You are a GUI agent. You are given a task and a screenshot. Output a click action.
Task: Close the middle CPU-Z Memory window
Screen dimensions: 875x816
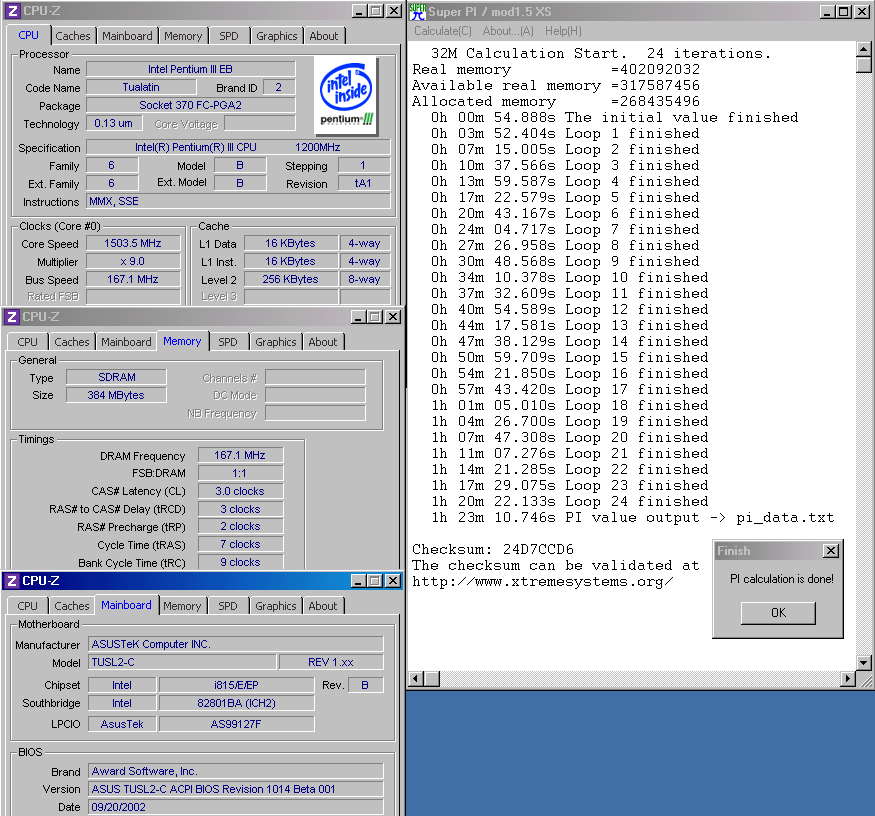pos(393,316)
